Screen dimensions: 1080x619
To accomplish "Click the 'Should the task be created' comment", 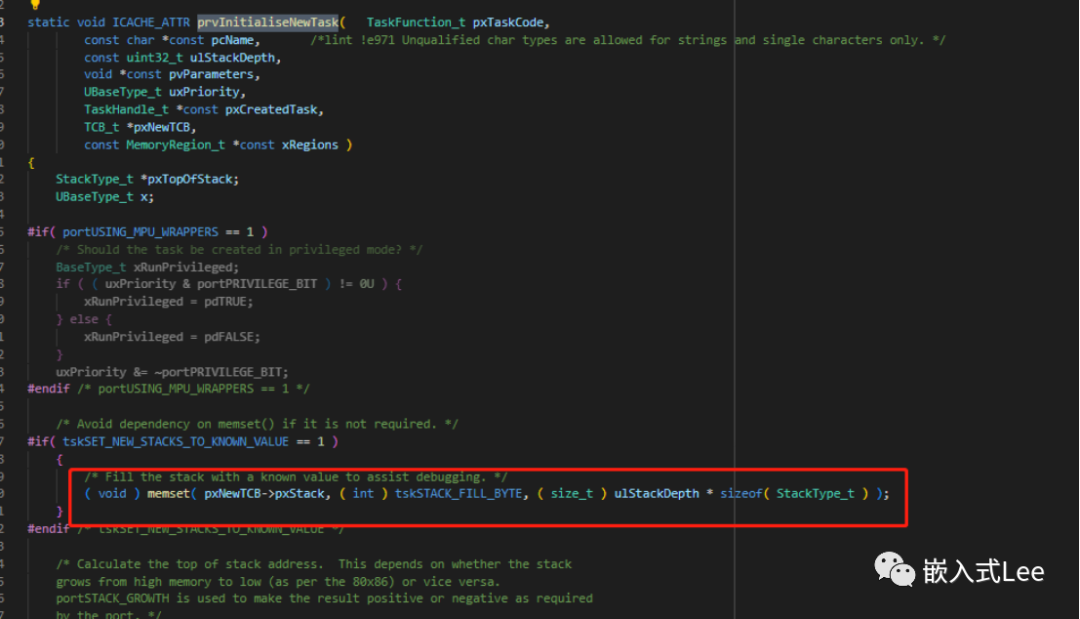I will pos(239,249).
